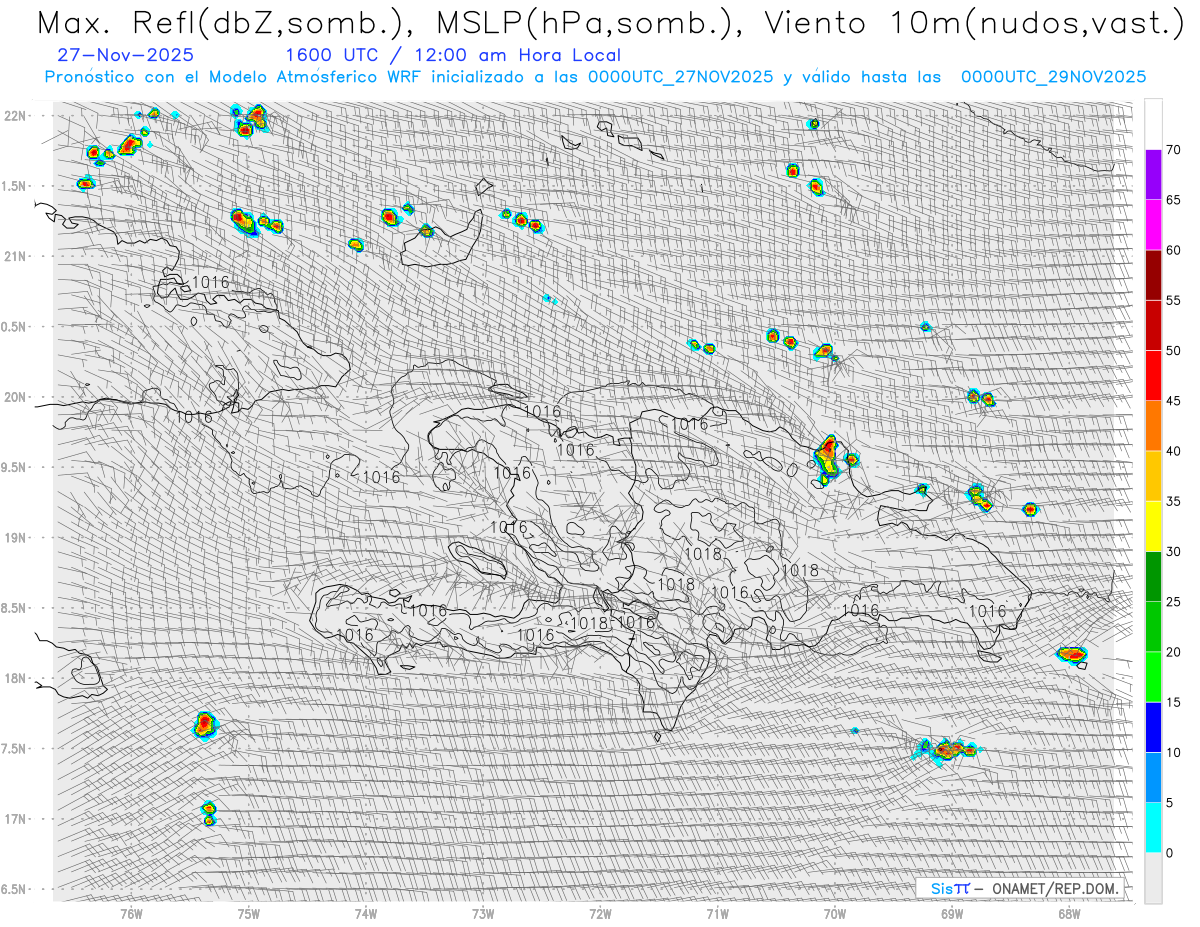
Task: Click the '72W' longitude label
Action: [x=600, y=914]
